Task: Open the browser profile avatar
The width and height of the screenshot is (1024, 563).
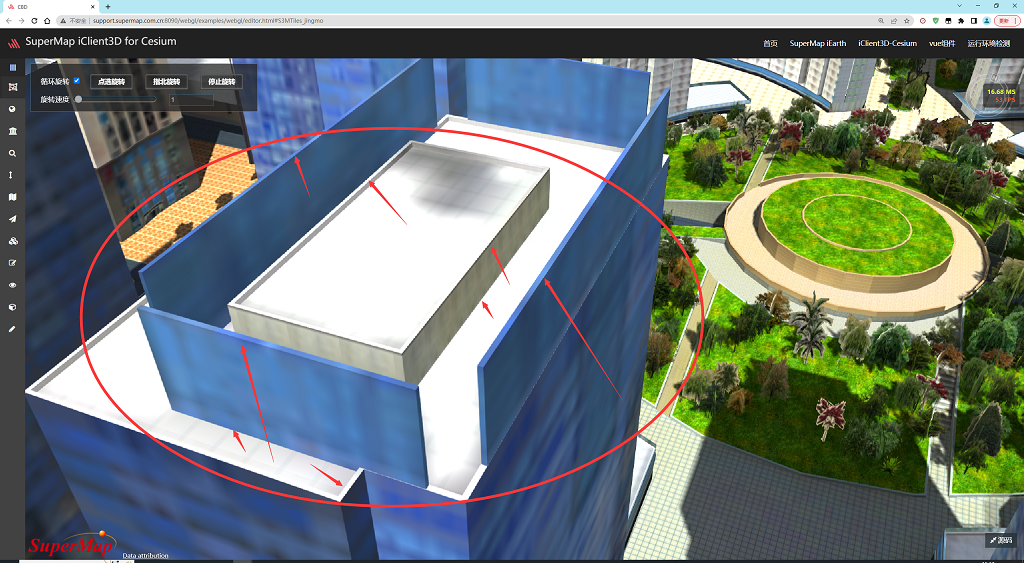Action: tap(987, 21)
